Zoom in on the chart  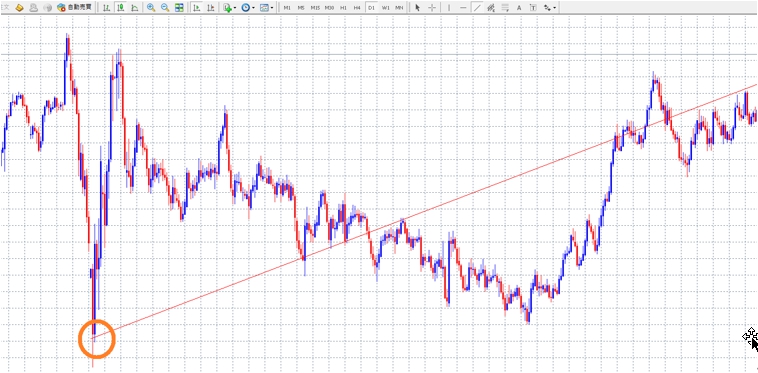tap(151, 8)
